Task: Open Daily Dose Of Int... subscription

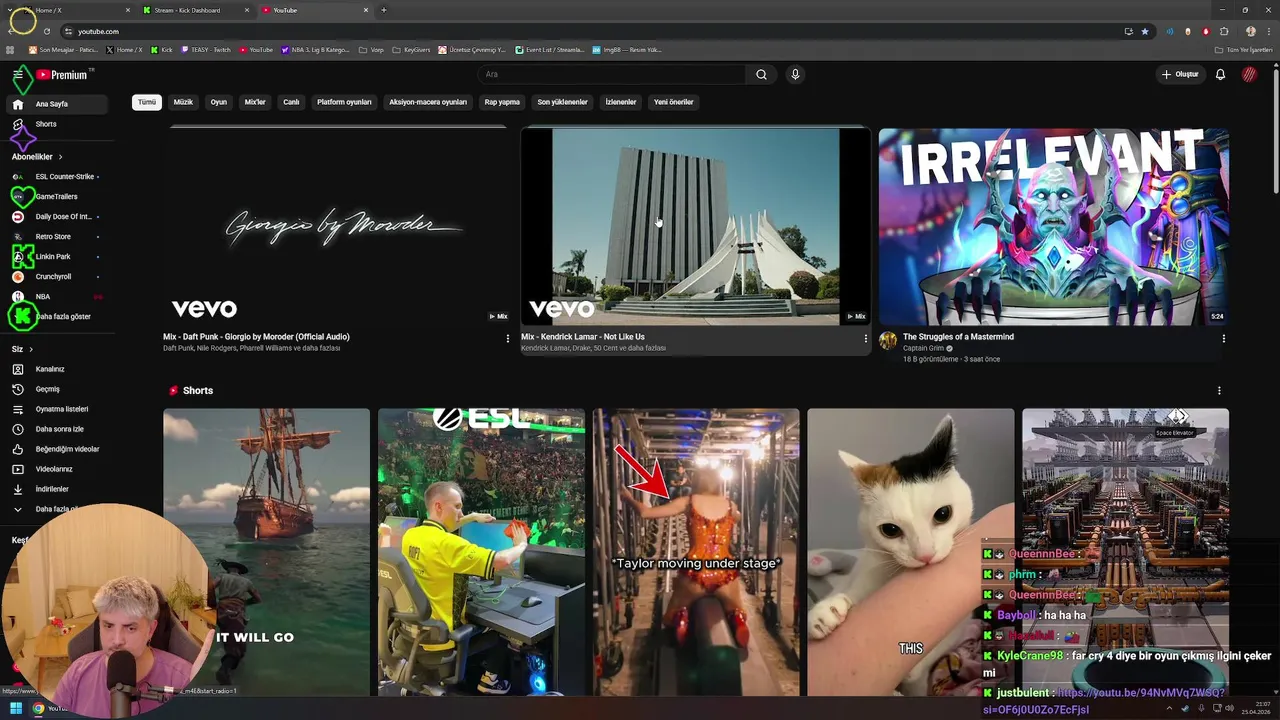Action: click(x=57, y=217)
